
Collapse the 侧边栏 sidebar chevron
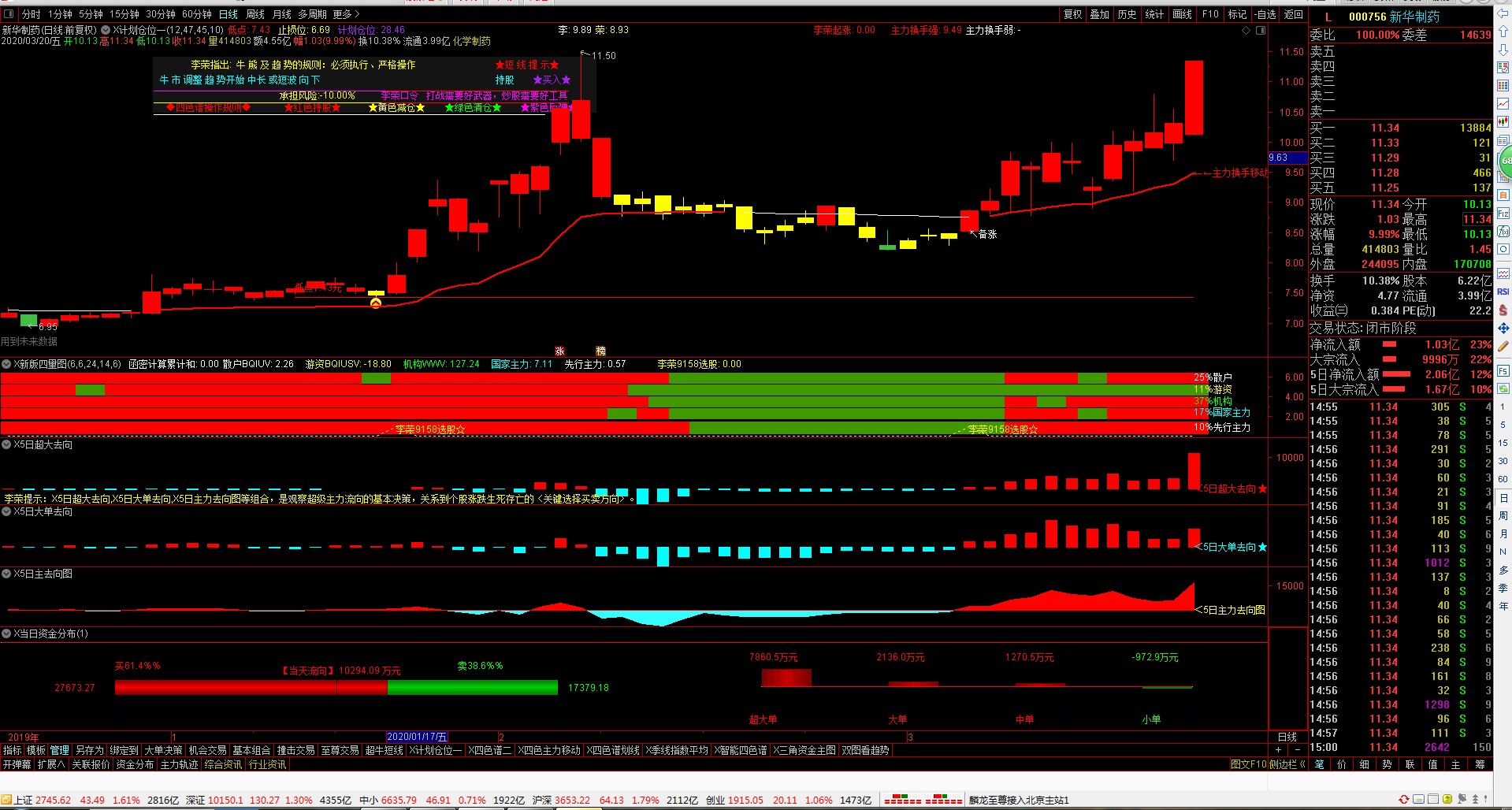coord(1302,764)
